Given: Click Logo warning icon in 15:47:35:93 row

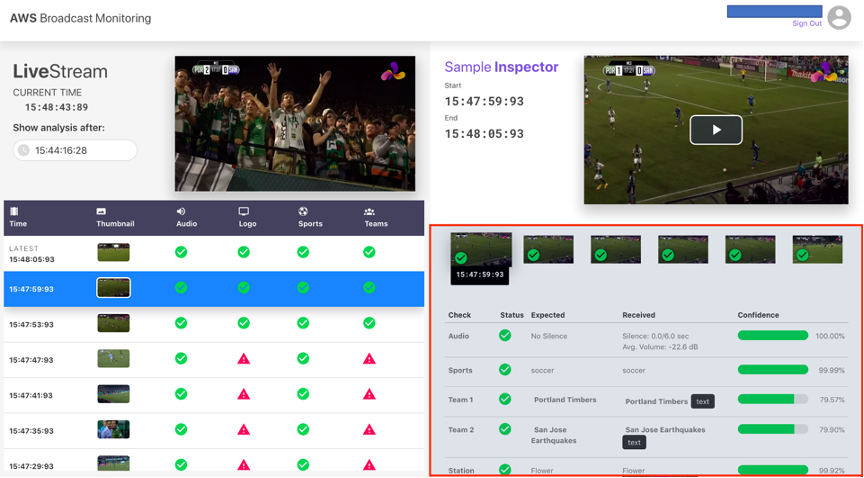Looking at the screenshot, I should coord(244,429).
